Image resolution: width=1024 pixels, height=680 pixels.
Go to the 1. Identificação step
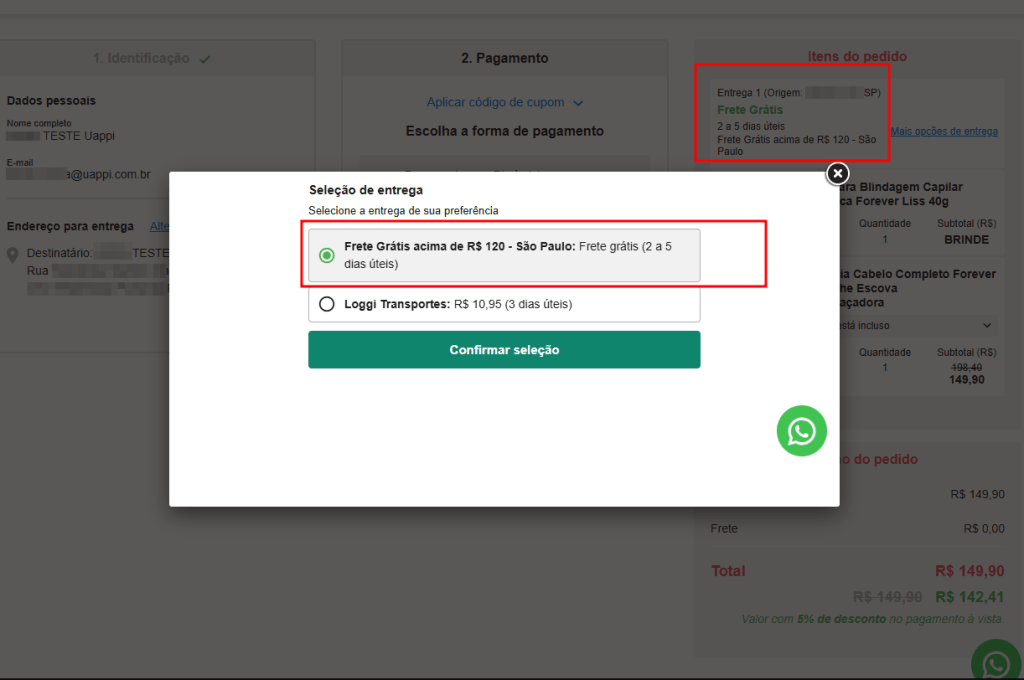pos(140,58)
